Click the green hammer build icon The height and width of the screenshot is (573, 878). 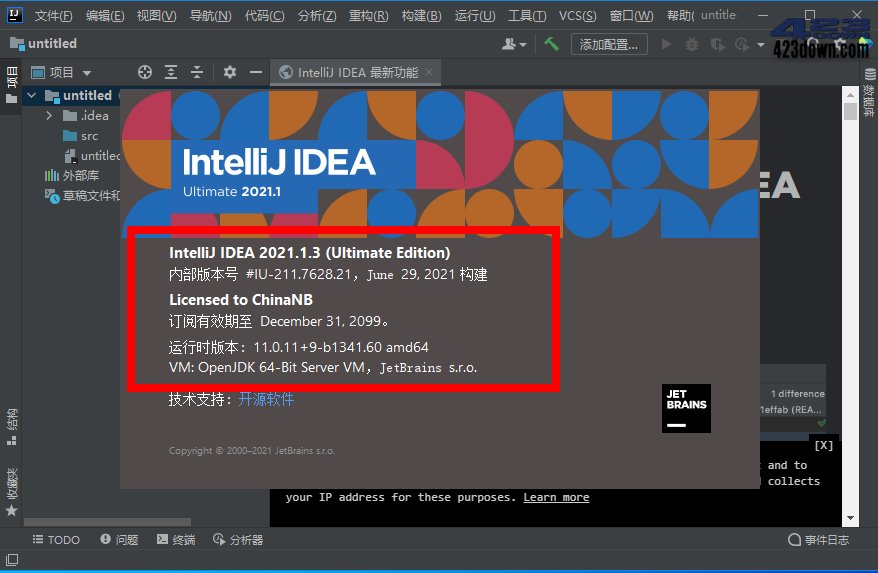551,44
